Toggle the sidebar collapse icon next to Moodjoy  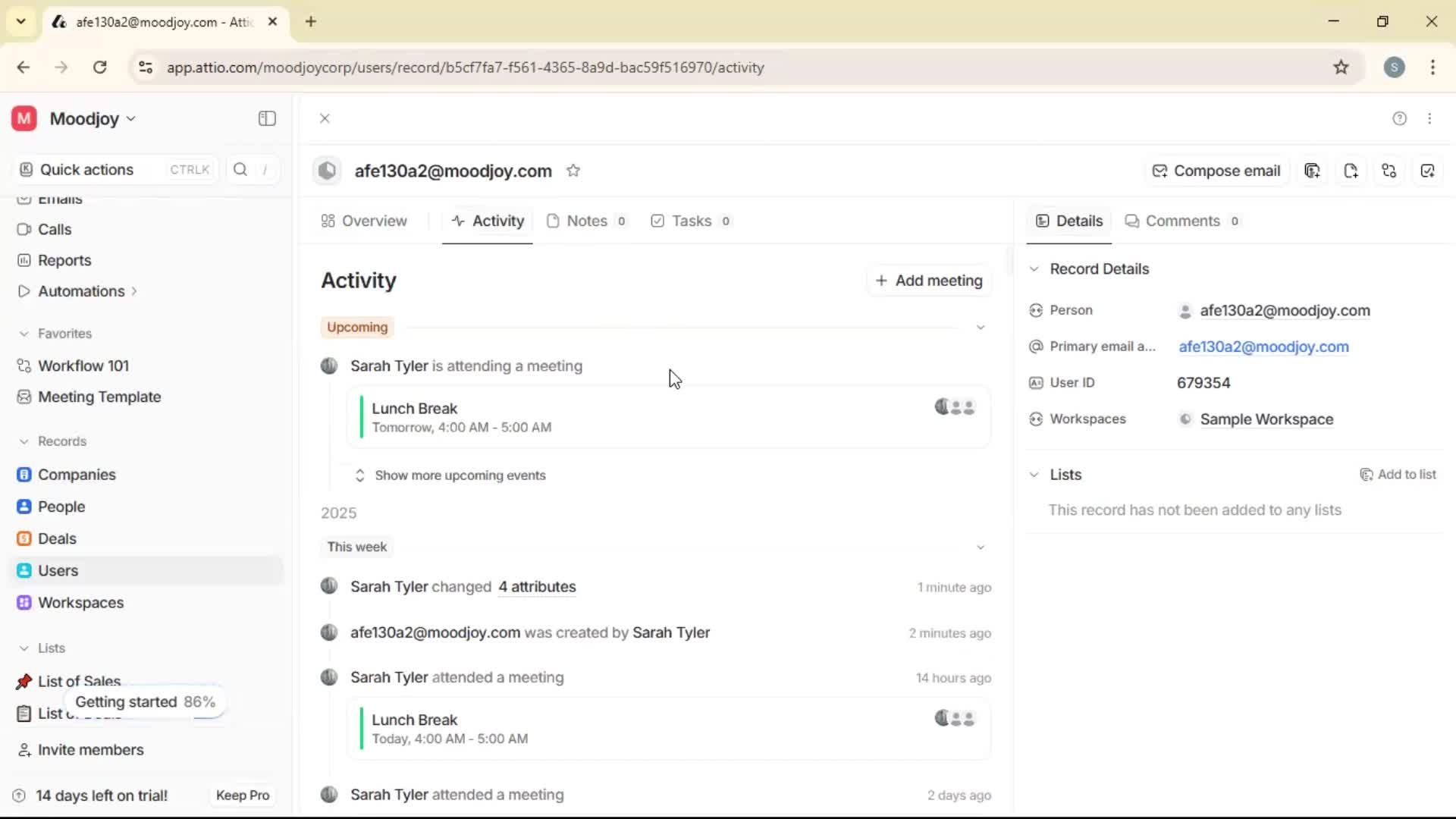tap(266, 118)
